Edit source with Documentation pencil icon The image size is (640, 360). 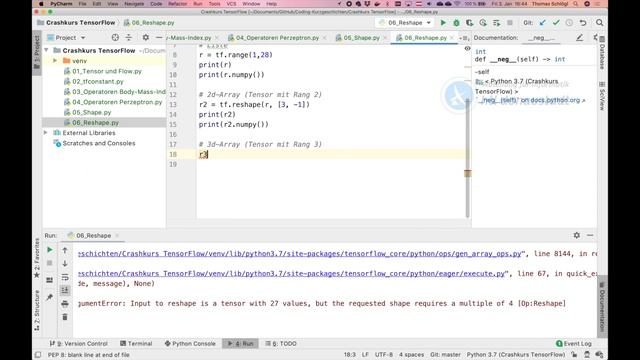[579, 38]
